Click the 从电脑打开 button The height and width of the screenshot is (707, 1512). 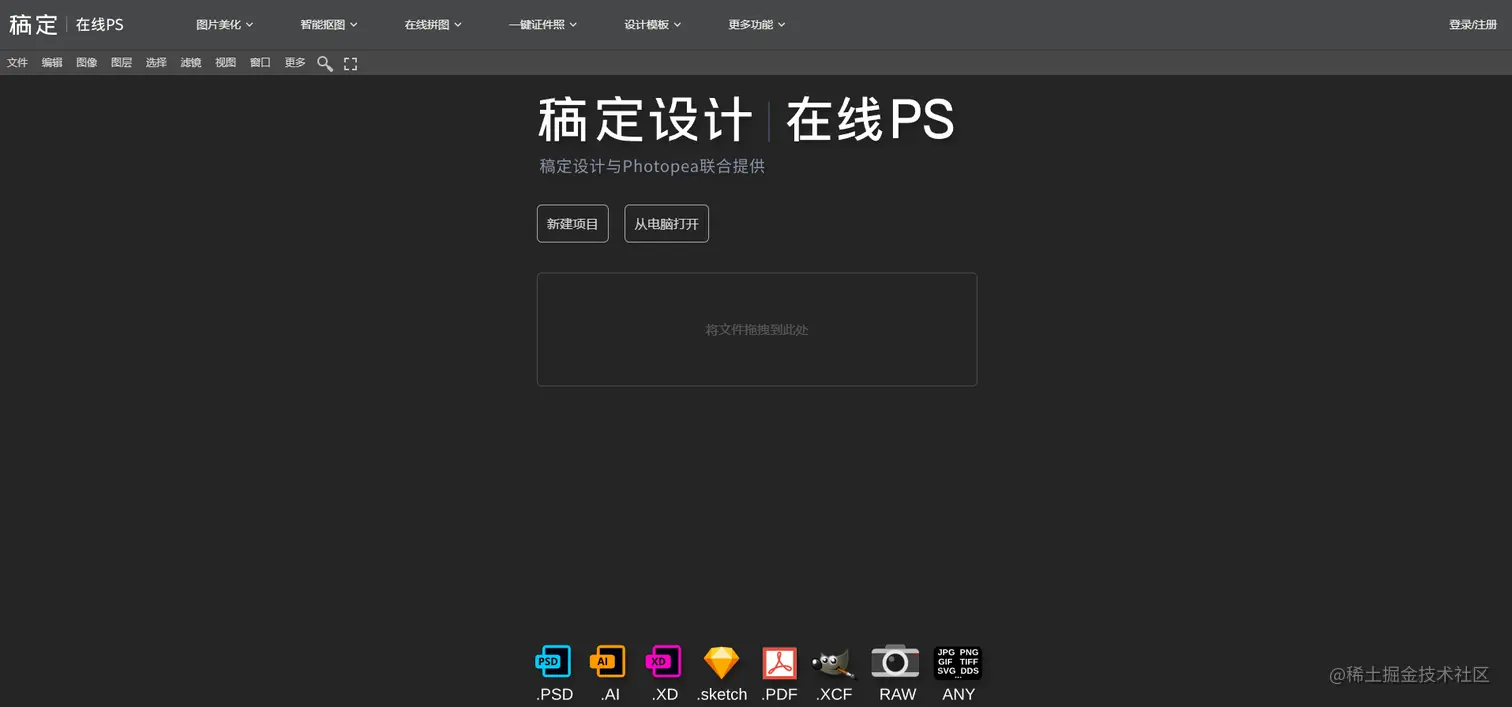coord(667,224)
